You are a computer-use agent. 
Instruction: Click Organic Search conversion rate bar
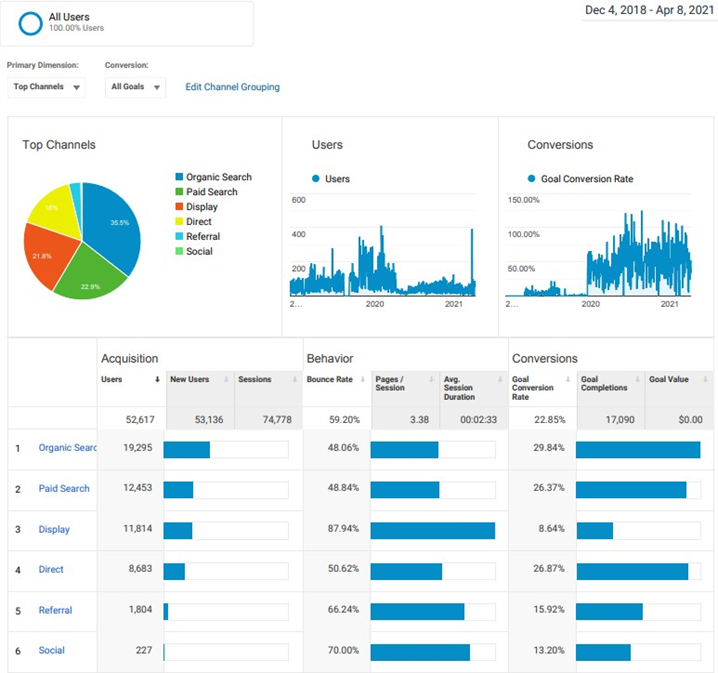tap(638, 450)
